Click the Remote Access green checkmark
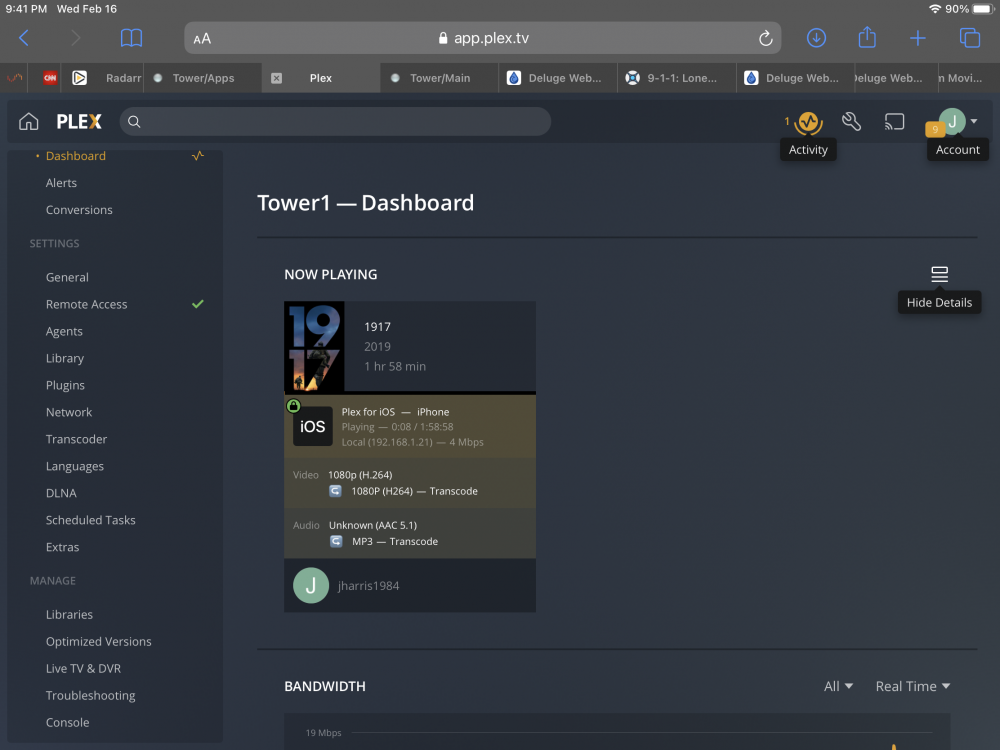Screen dimensions: 1000x750 [x=198, y=304]
